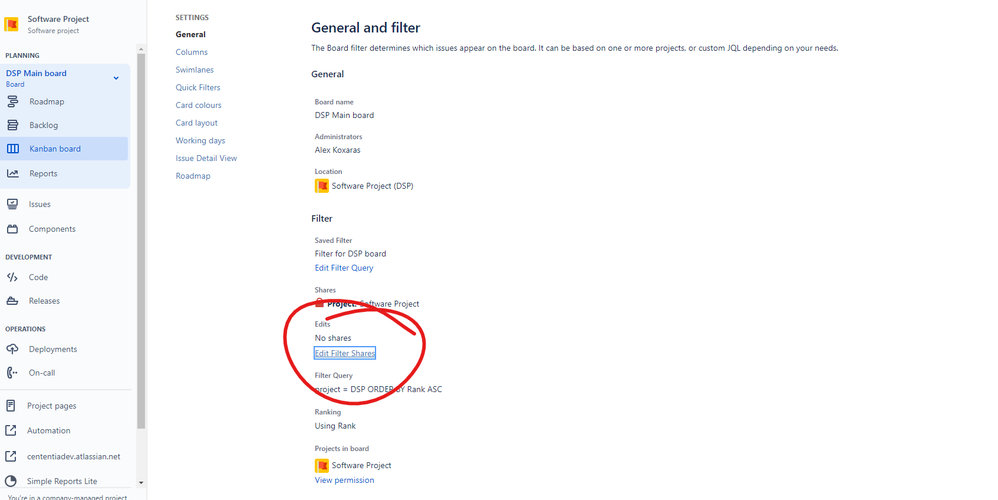Click the Software Project (DSP) location text
This screenshot has width=998, height=500.
(x=372, y=186)
